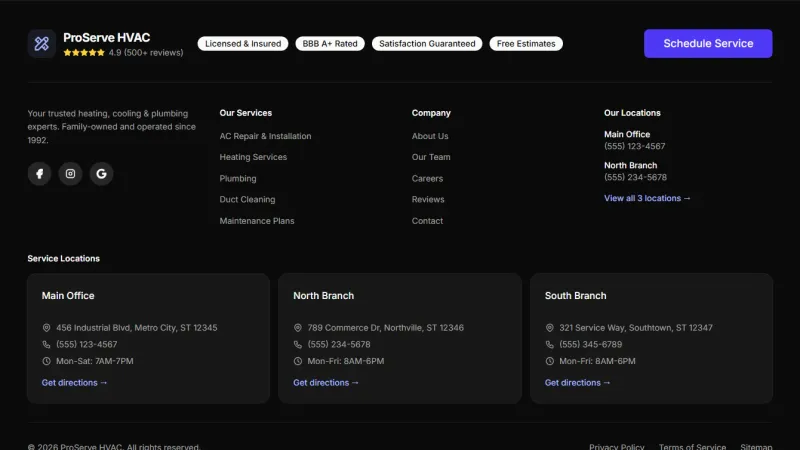800x450 pixels.
Task: Click address 321 Service Way, Southtown
Action: point(636,328)
